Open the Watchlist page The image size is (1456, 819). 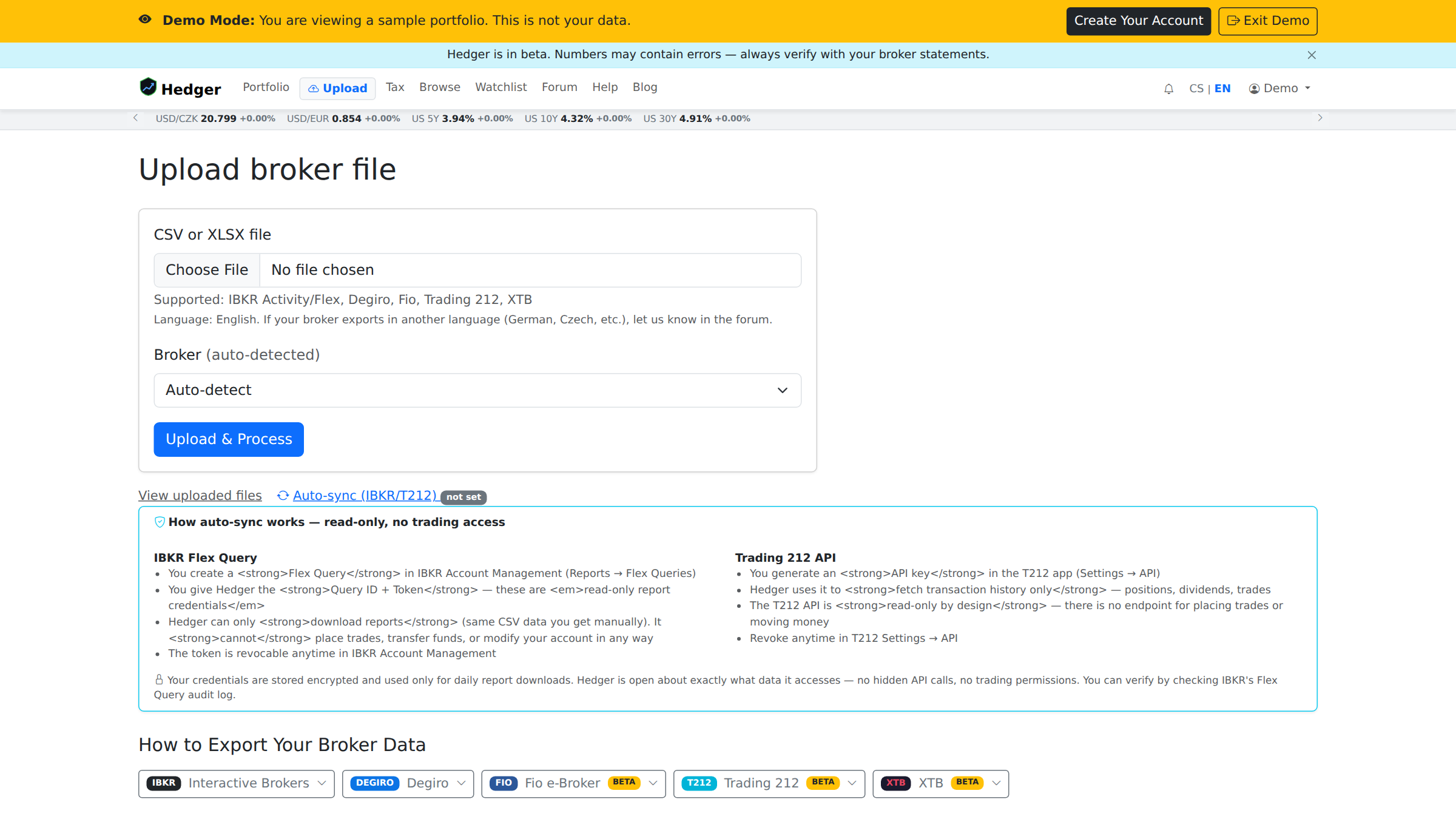tap(501, 87)
